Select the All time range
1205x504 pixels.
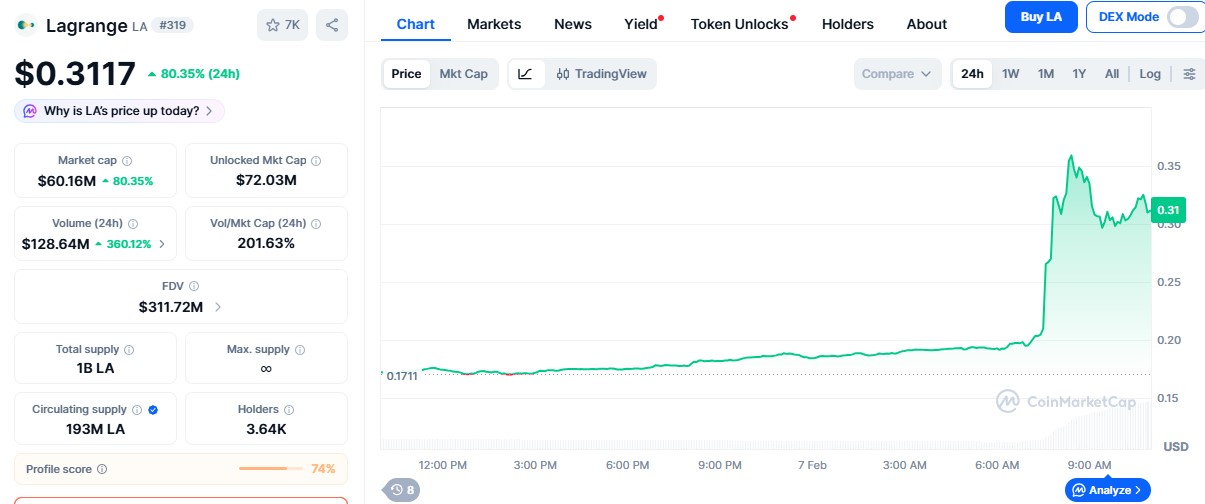1112,74
